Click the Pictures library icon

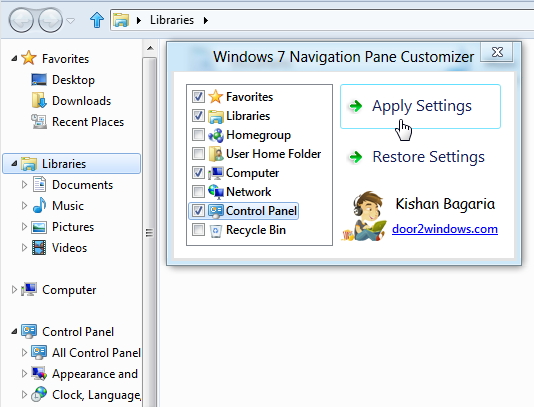pos(39,227)
